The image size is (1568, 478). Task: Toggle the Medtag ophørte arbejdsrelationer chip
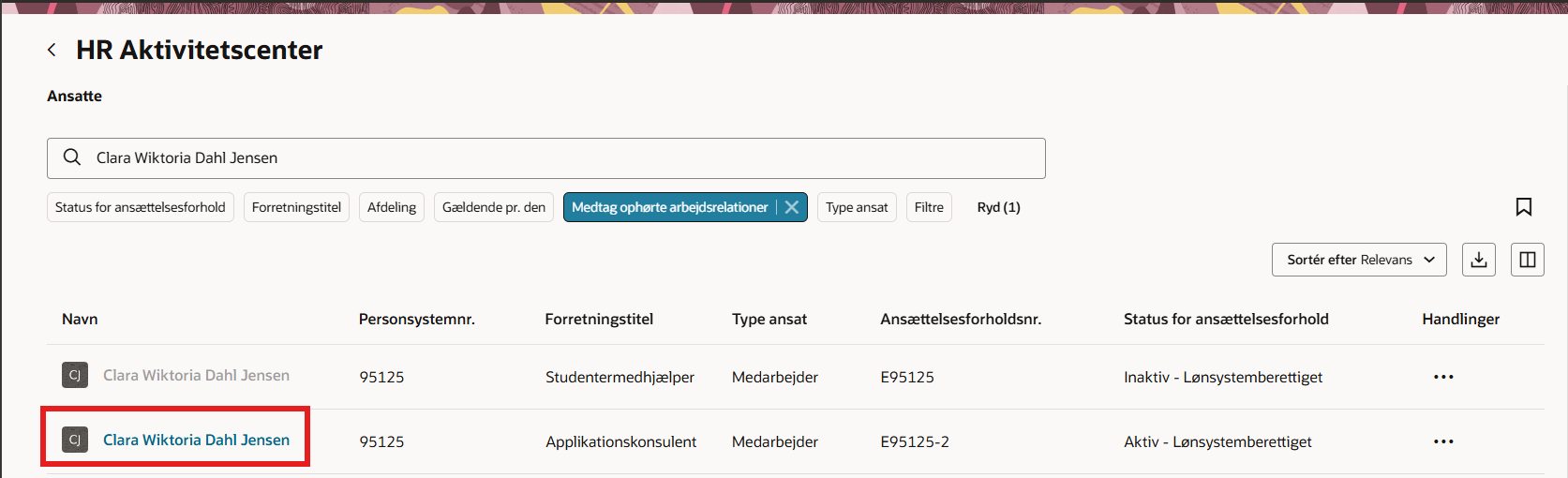click(x=670, y=207)
